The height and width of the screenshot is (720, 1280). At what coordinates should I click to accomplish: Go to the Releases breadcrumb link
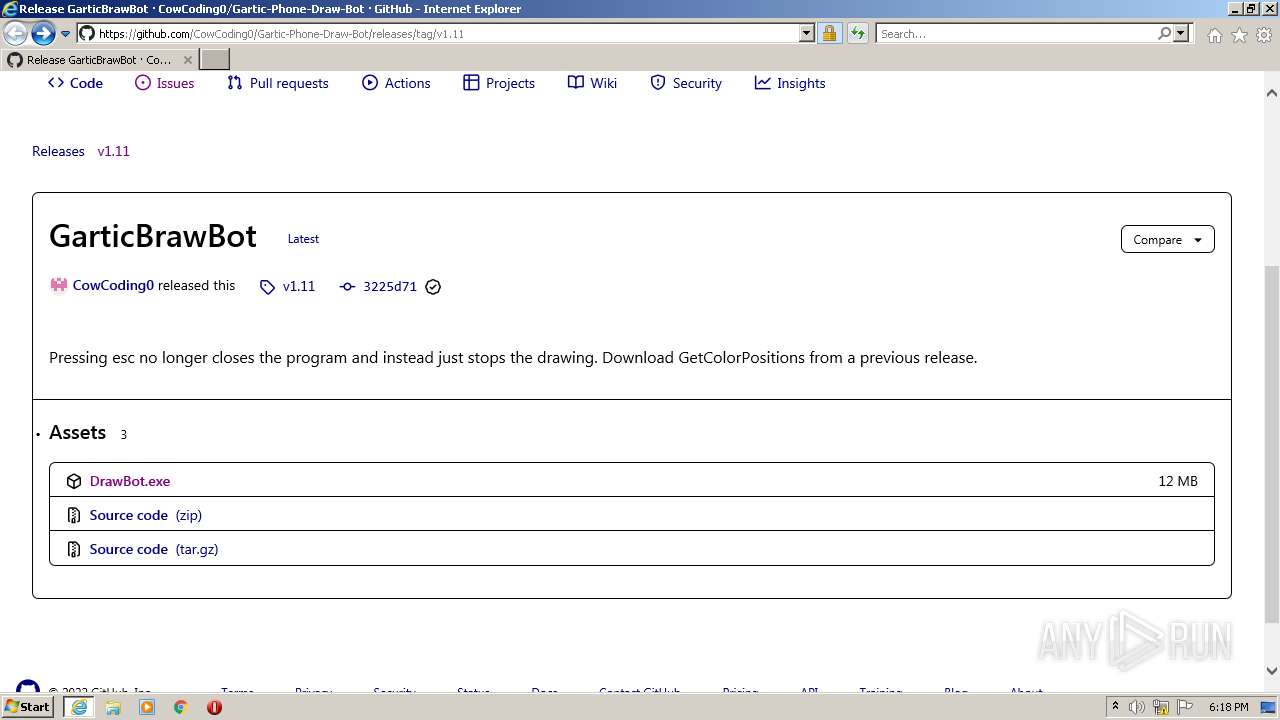pyautogui.click(x=58, y=151)
